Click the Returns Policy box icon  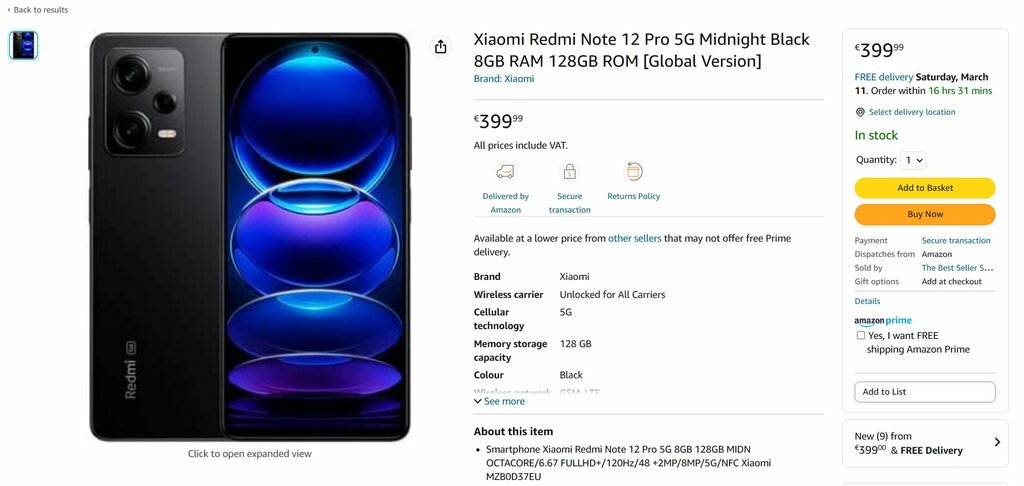[x=633, y=171]
